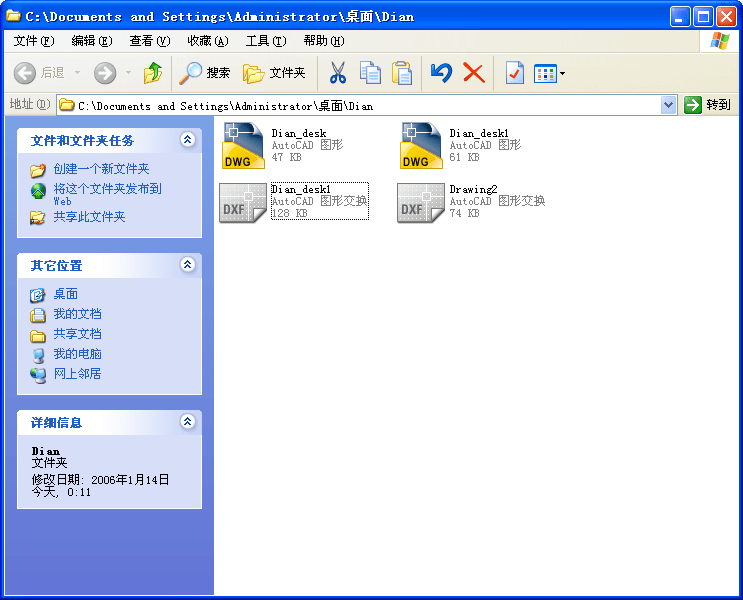
Task: Click the publish to Web globe icon
Action: pos(38,191)
